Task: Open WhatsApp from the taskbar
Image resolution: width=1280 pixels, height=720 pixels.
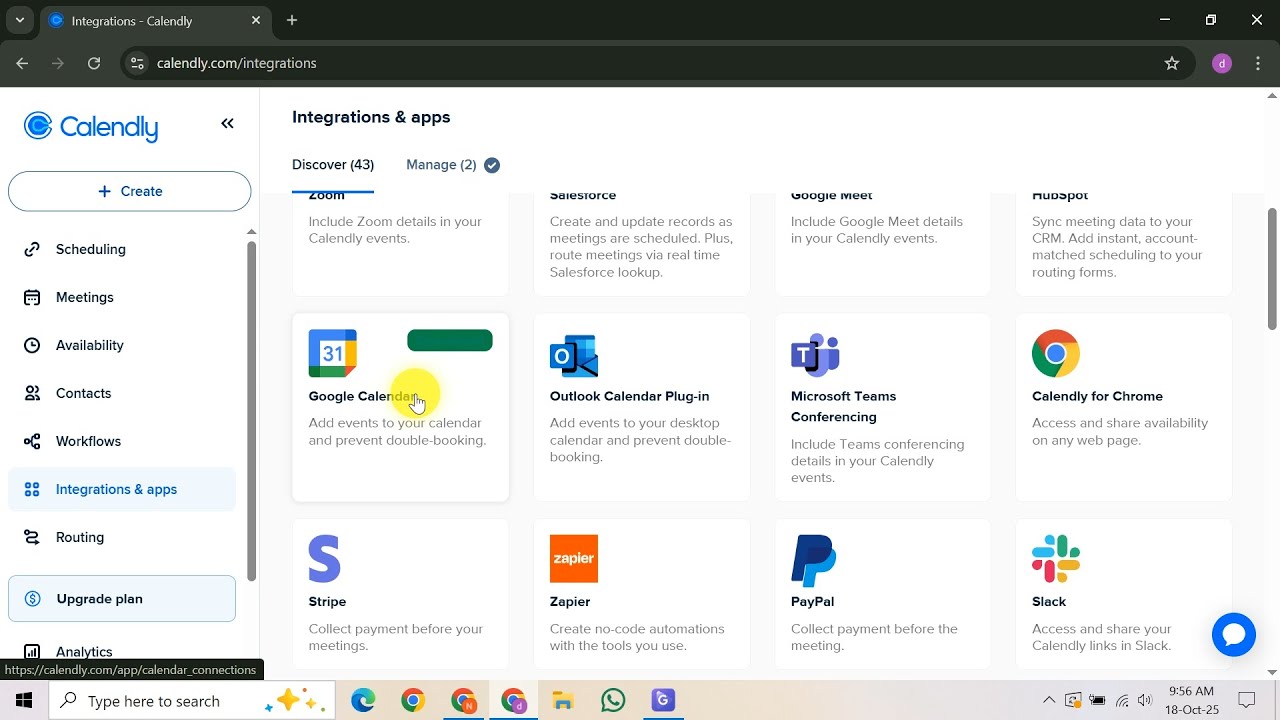Action: 613,701
